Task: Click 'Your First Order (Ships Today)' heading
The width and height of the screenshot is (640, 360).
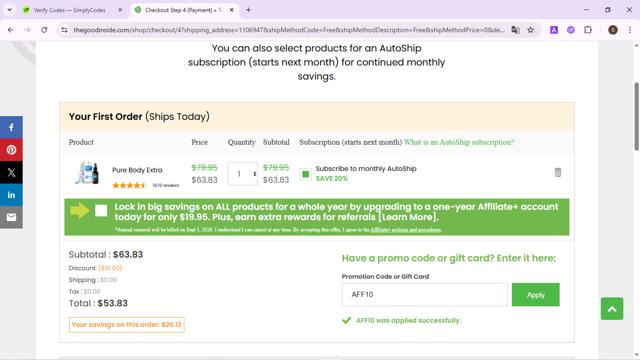Action: [139, 116]
